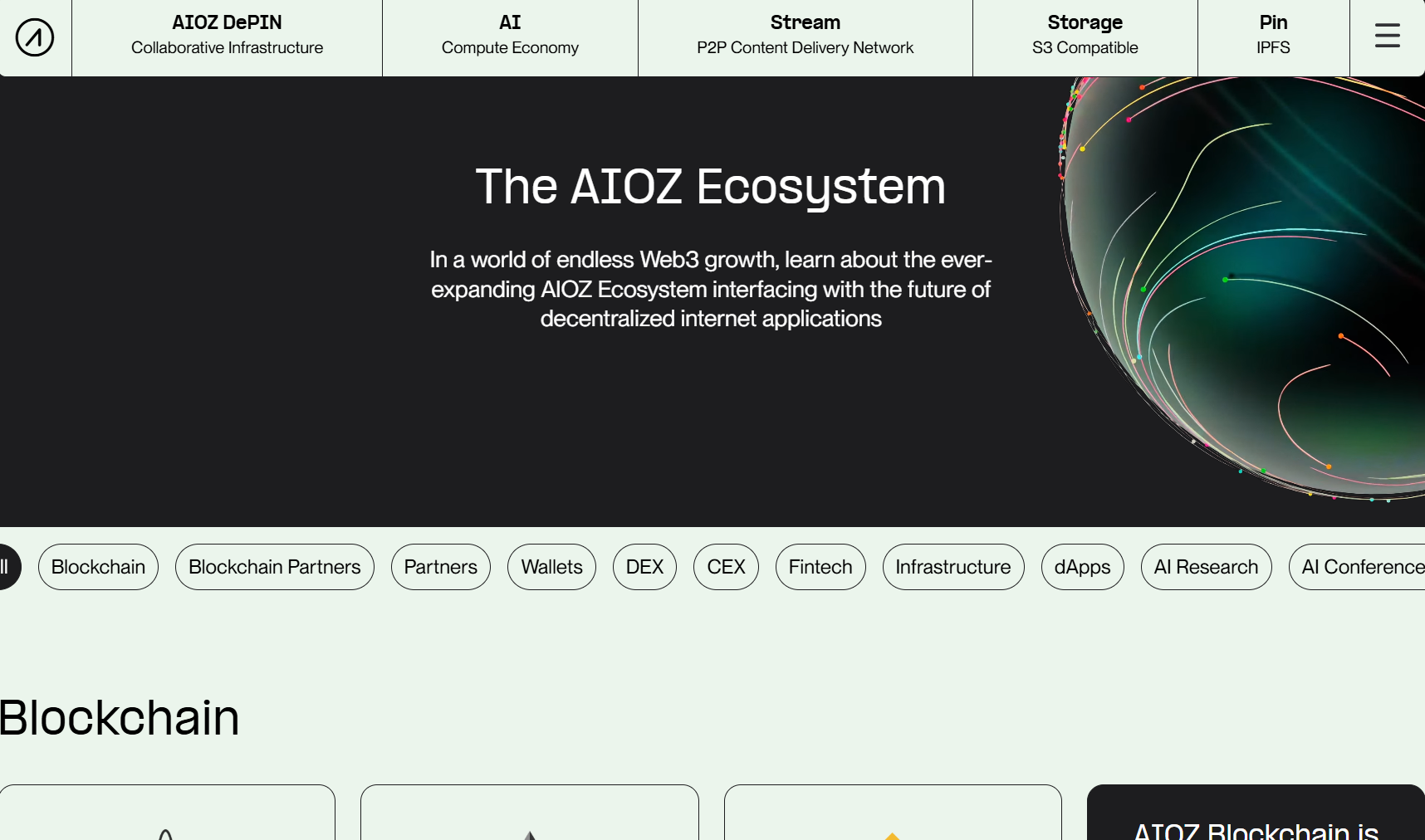Screen dimensions: 1425x840
Task: Select Storage S3 Compatible nav item
Action: click(x=1085, y=35)
